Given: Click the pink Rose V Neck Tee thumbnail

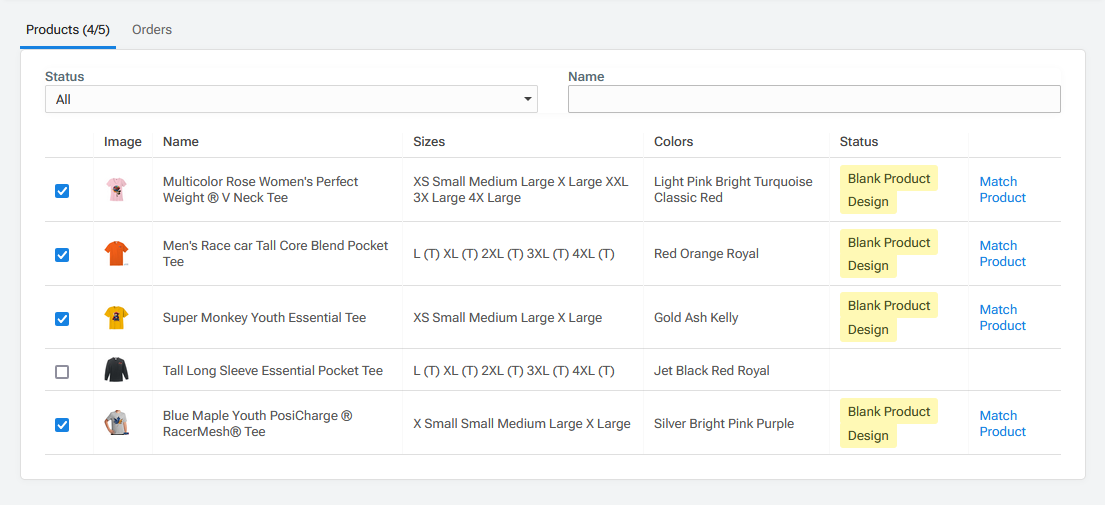Looking at the screenshot, I should coord(117,190).
